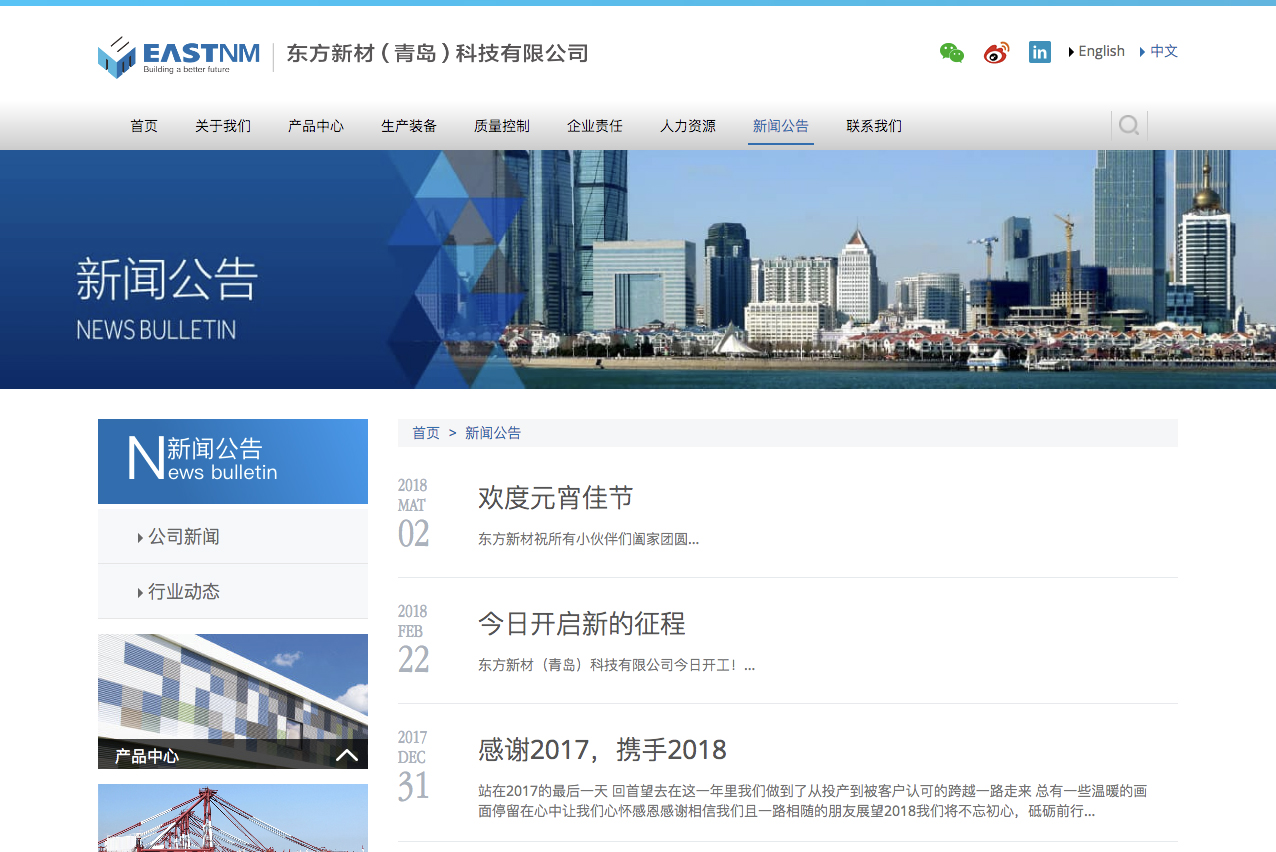Image resolution: width=1276 pixels, height=852 pixels.
Task: Click the WeChat icon in header
Action: pos(951,53)
